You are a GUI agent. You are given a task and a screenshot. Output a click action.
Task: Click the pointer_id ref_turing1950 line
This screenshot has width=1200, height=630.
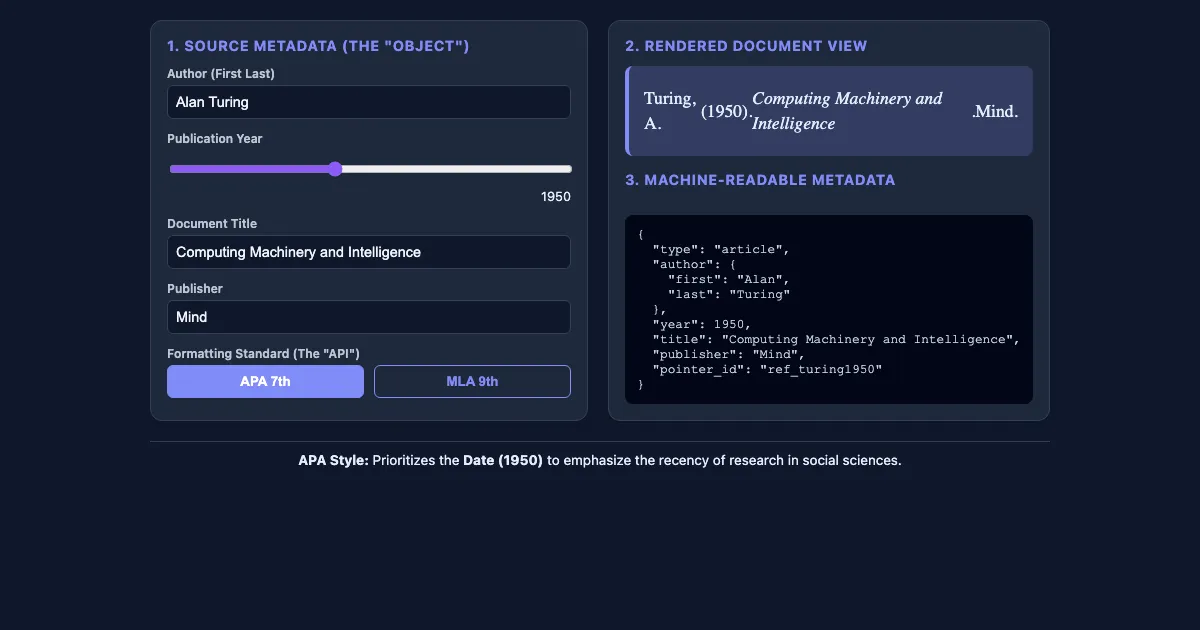767,369
